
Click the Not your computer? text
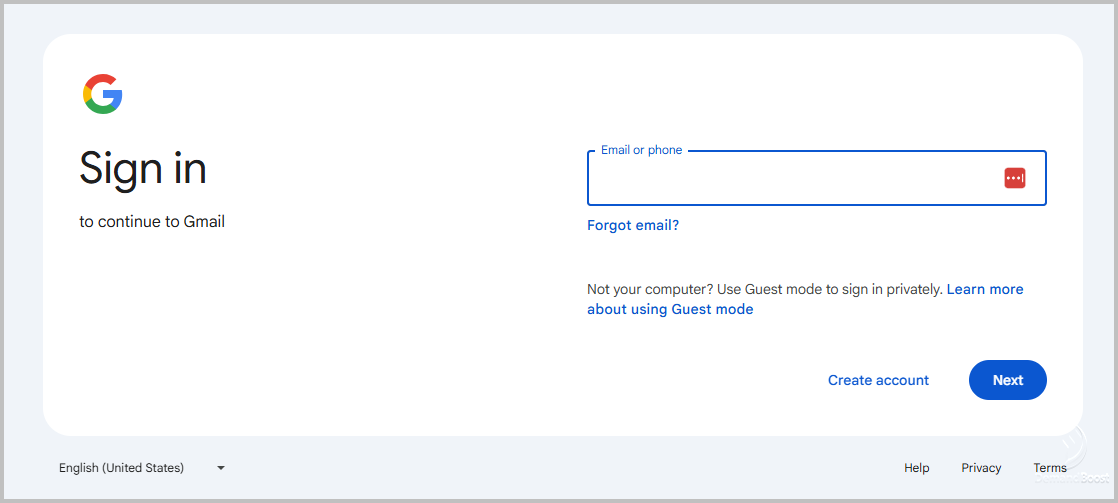click(649, 289)
